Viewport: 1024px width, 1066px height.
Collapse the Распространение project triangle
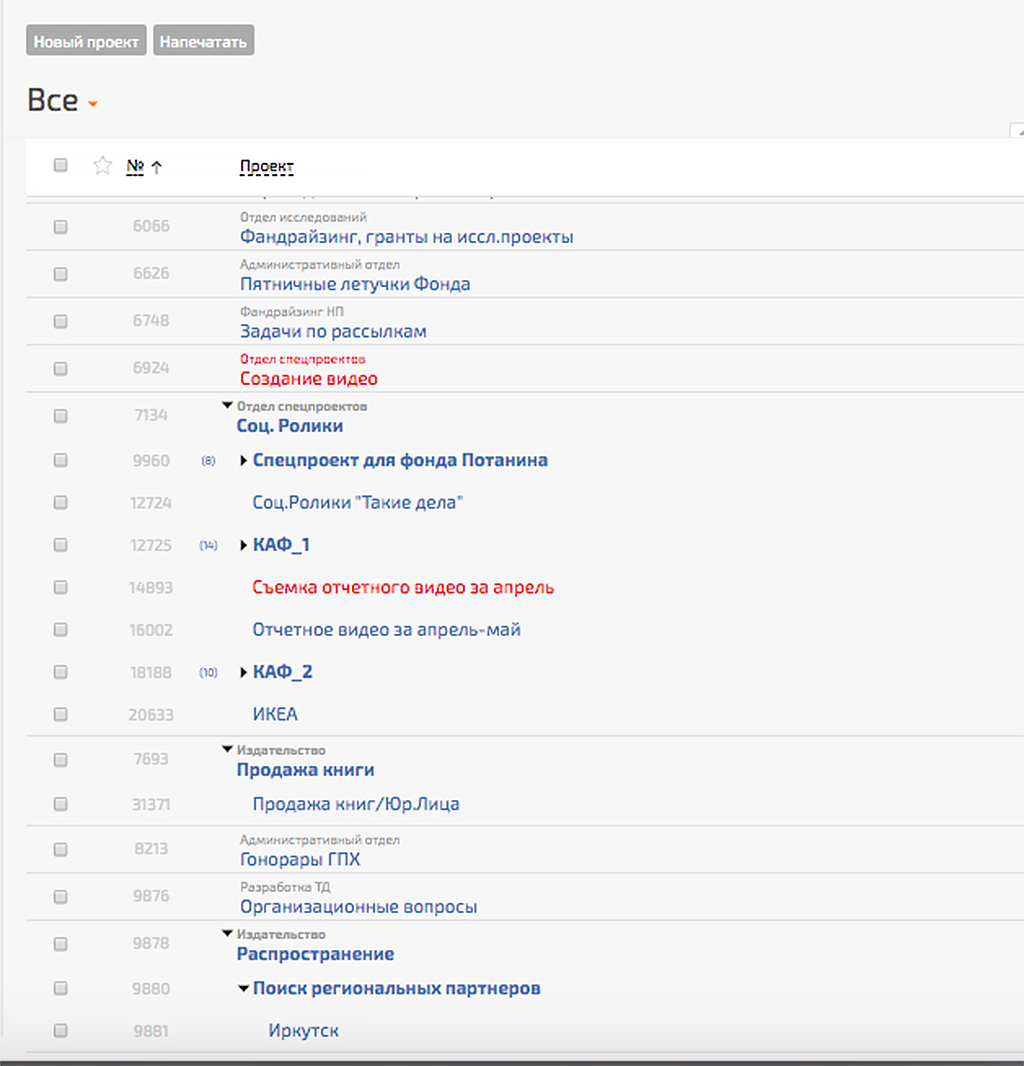[x=227, y=934]
